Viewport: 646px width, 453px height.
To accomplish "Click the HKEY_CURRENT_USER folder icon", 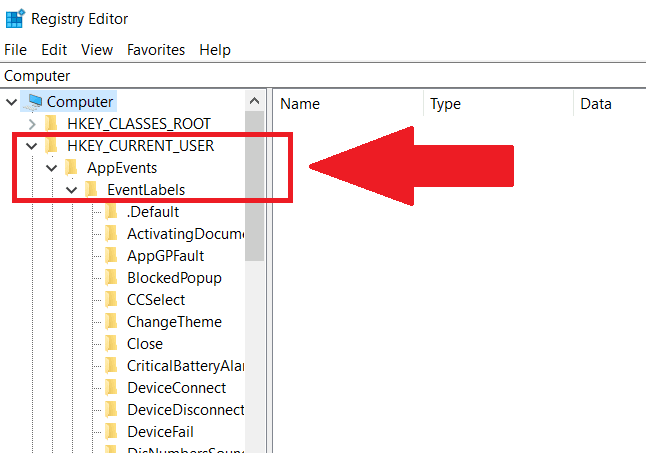I will click(52, 146).
